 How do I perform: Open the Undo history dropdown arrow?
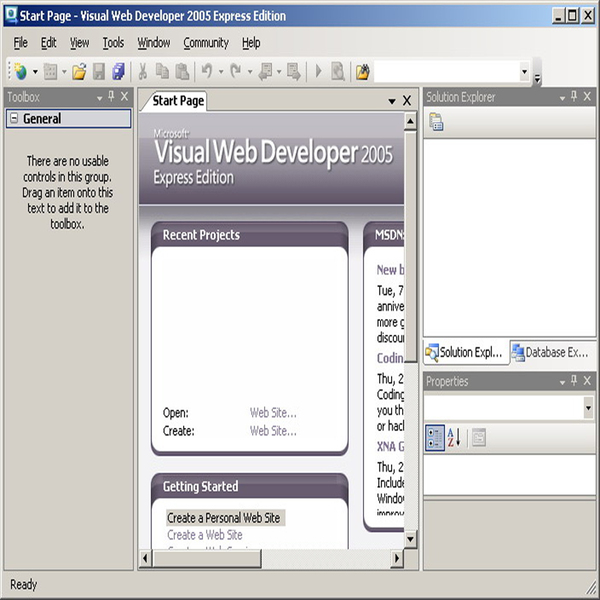(x=221, y=72)
